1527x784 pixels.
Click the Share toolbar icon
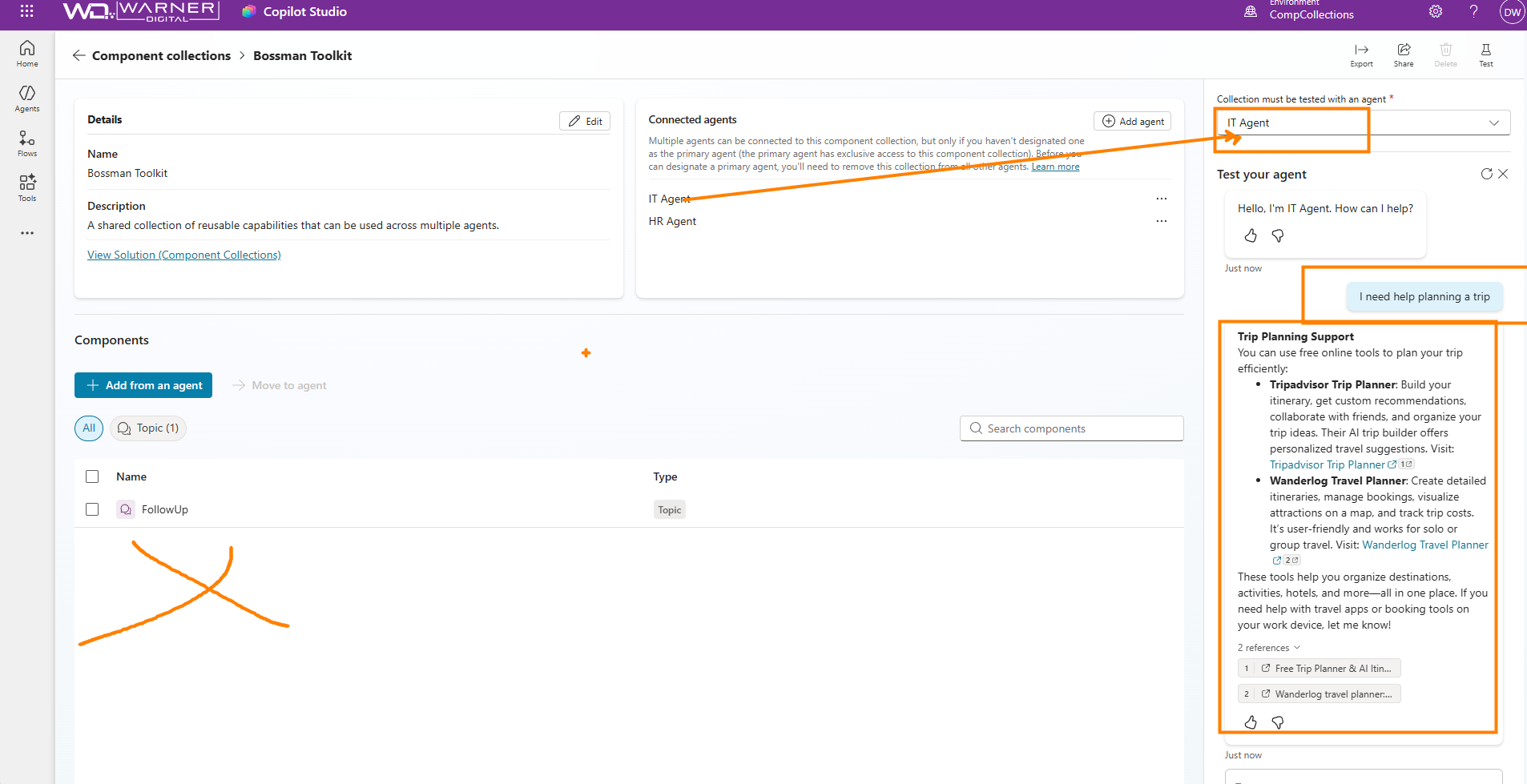[1404, 54]
